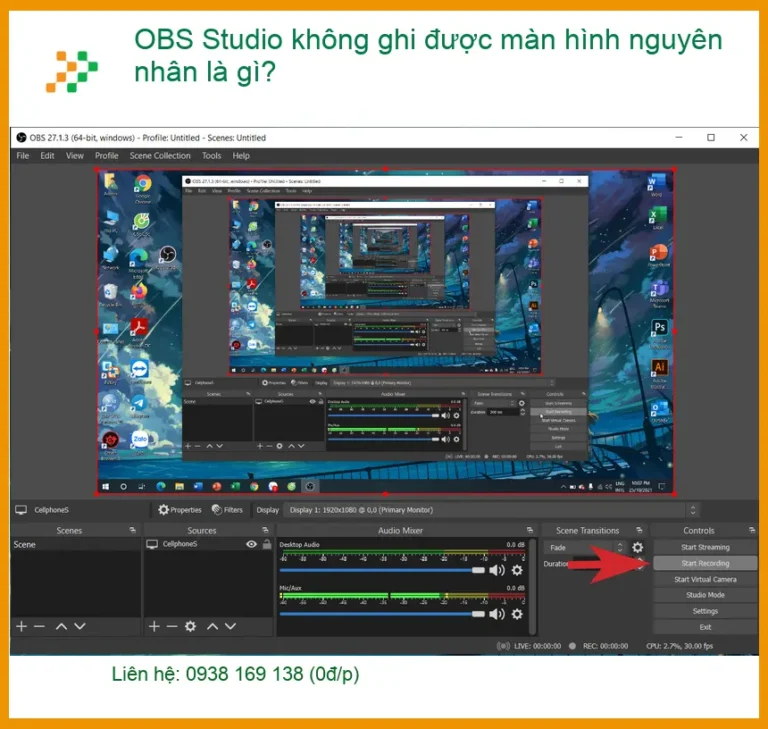Viewport: 768px width, 729px height.
Task: Click the REC 00:00:00 status indicator
Action: (x=598, y=646)
